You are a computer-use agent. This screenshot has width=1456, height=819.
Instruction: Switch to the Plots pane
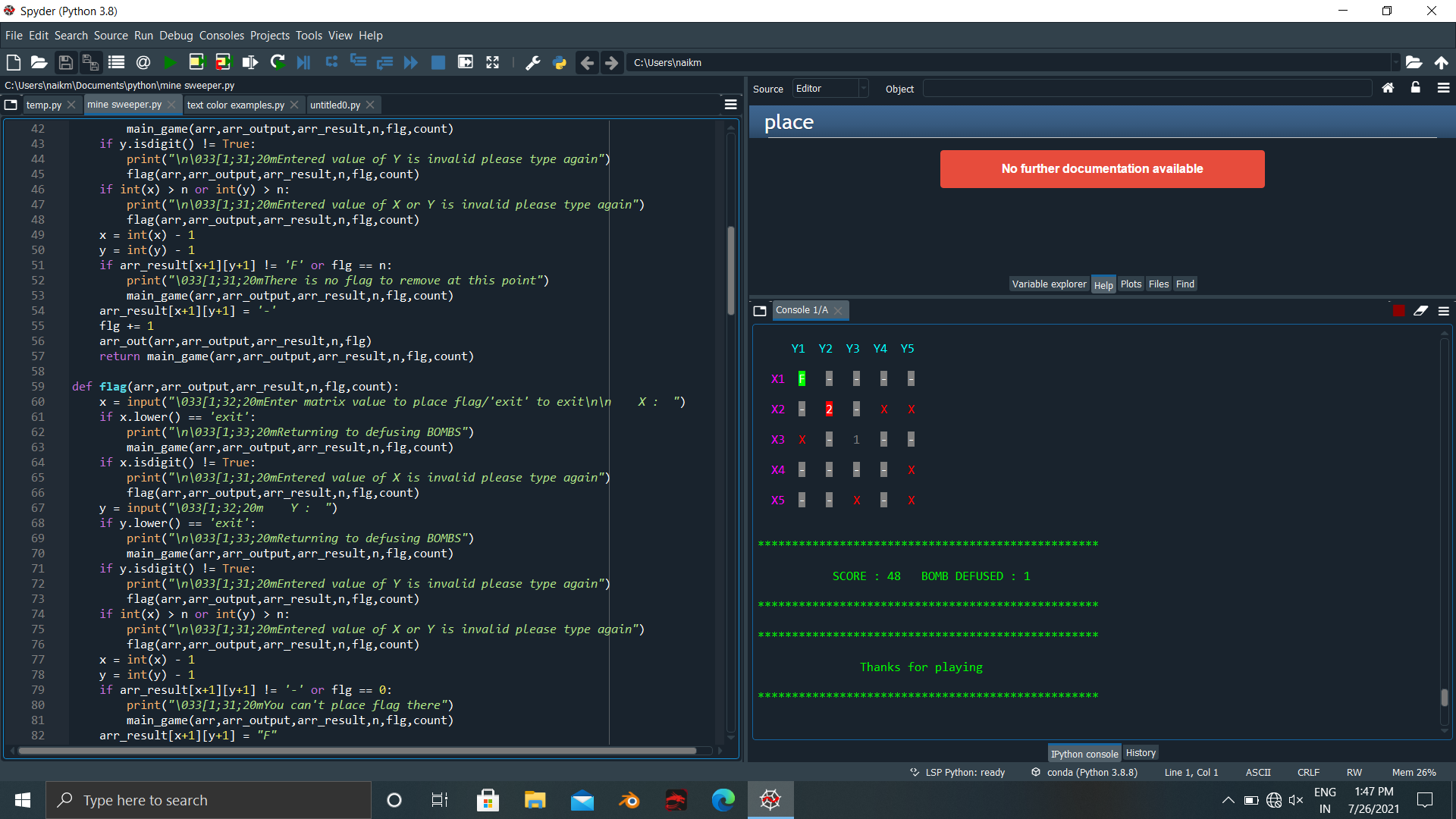tap(1131, 284)
